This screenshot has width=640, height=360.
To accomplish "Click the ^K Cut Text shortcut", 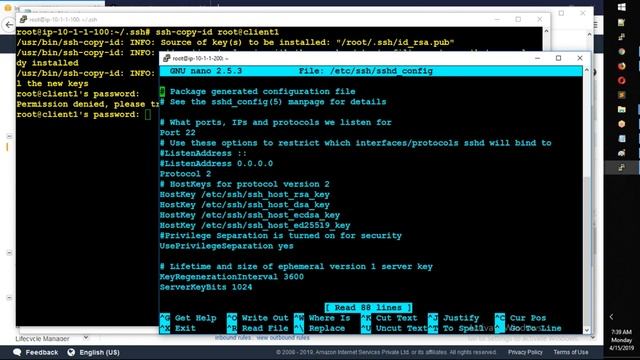I will (x=389, y=318).
